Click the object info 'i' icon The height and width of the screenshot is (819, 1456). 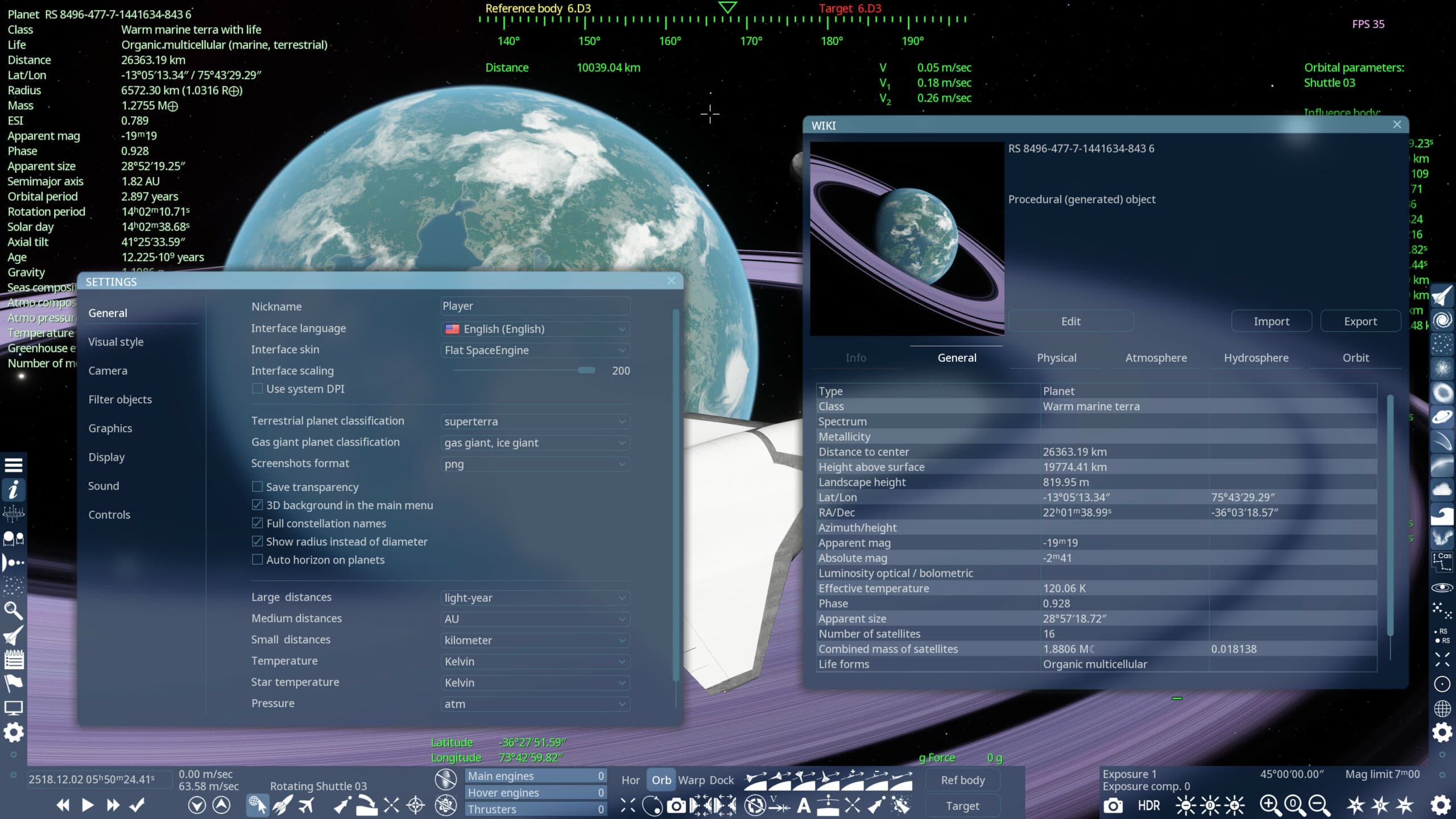pos(14,490)
